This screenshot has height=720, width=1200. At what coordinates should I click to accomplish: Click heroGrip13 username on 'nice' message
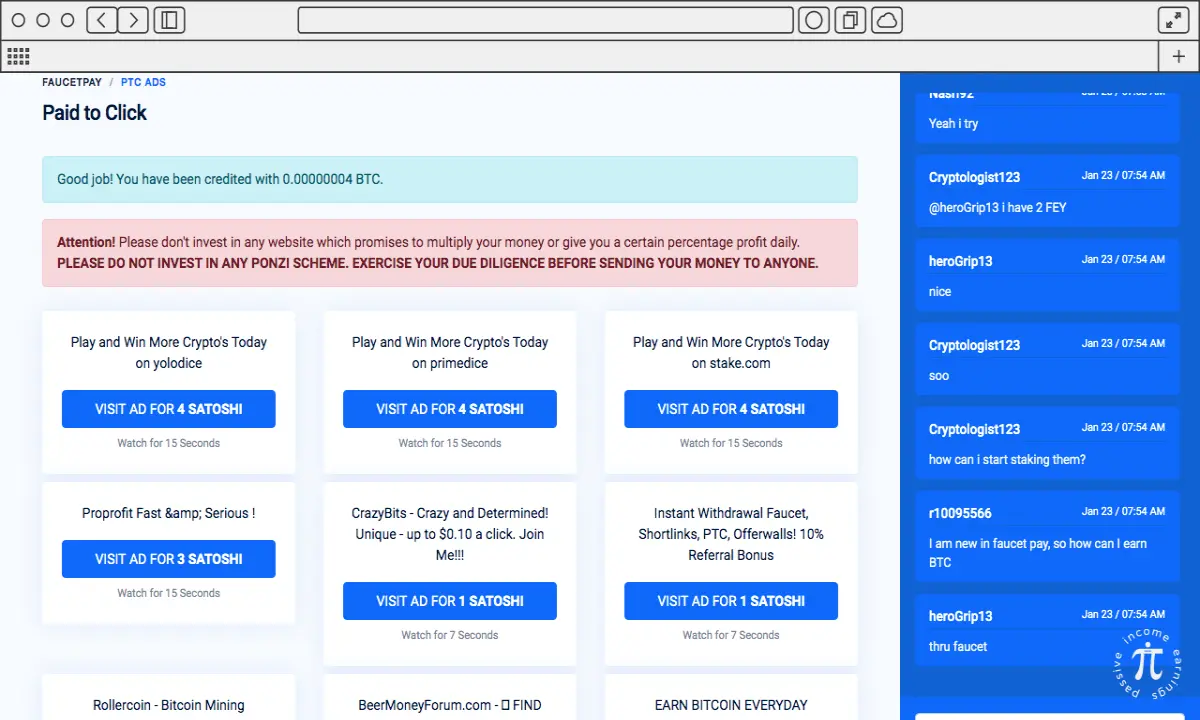coord(960,261)
